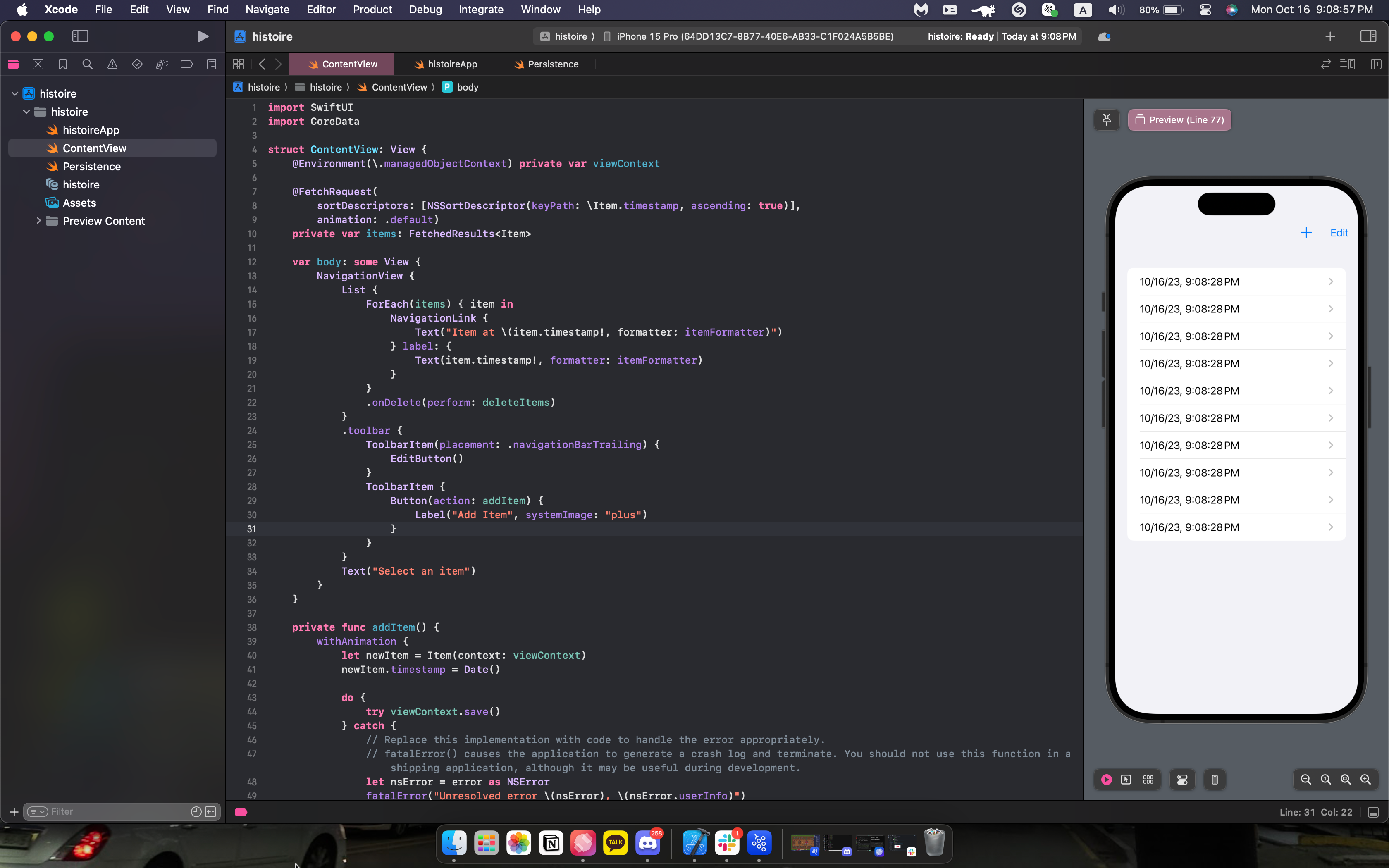The width and height of the screenshot is (1389, 868).
Task: Open the related items grid menu
Action: [239, 64]
